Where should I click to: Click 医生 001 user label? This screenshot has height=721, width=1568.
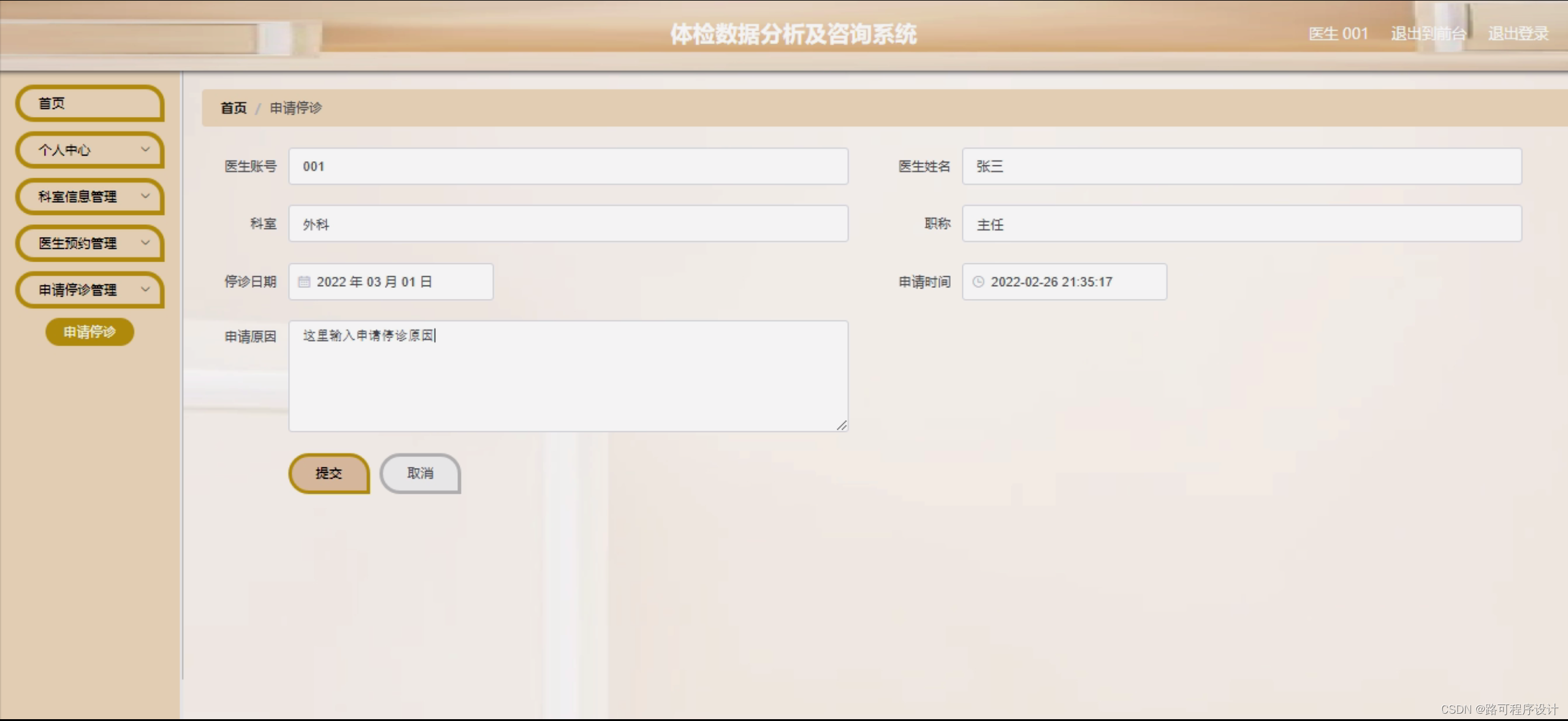[1338, 34]
